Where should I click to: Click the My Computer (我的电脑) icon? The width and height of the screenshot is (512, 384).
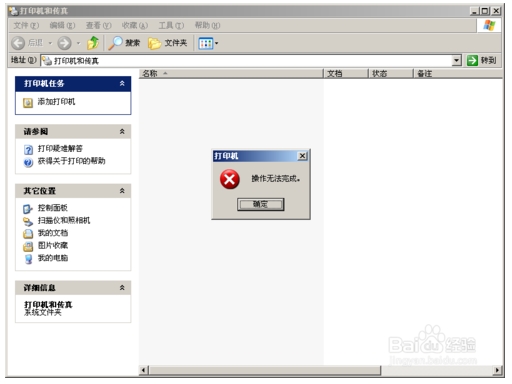(29, 259)
